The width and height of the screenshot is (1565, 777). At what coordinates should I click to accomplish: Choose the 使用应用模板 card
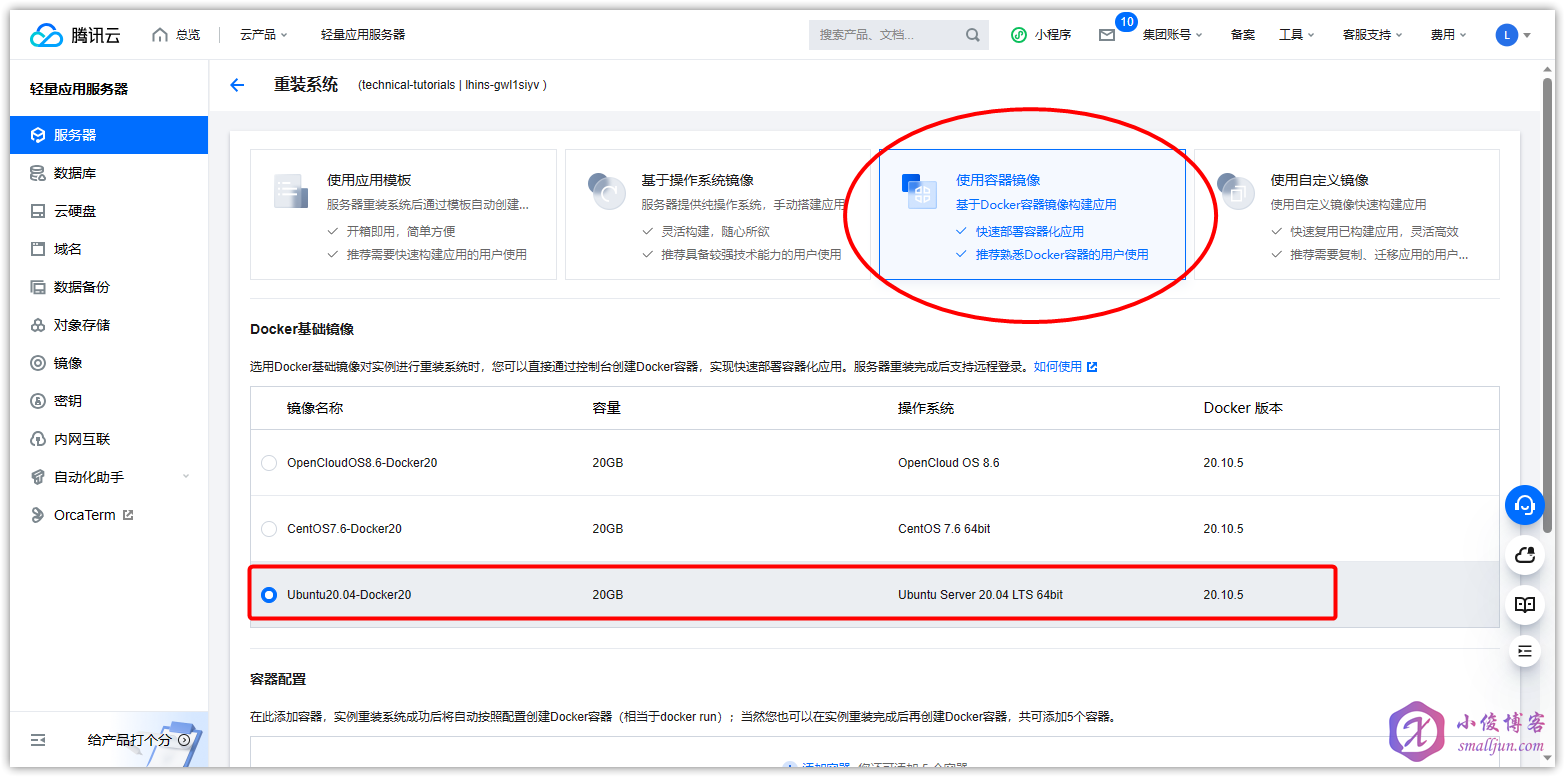(x=403, y=215)
